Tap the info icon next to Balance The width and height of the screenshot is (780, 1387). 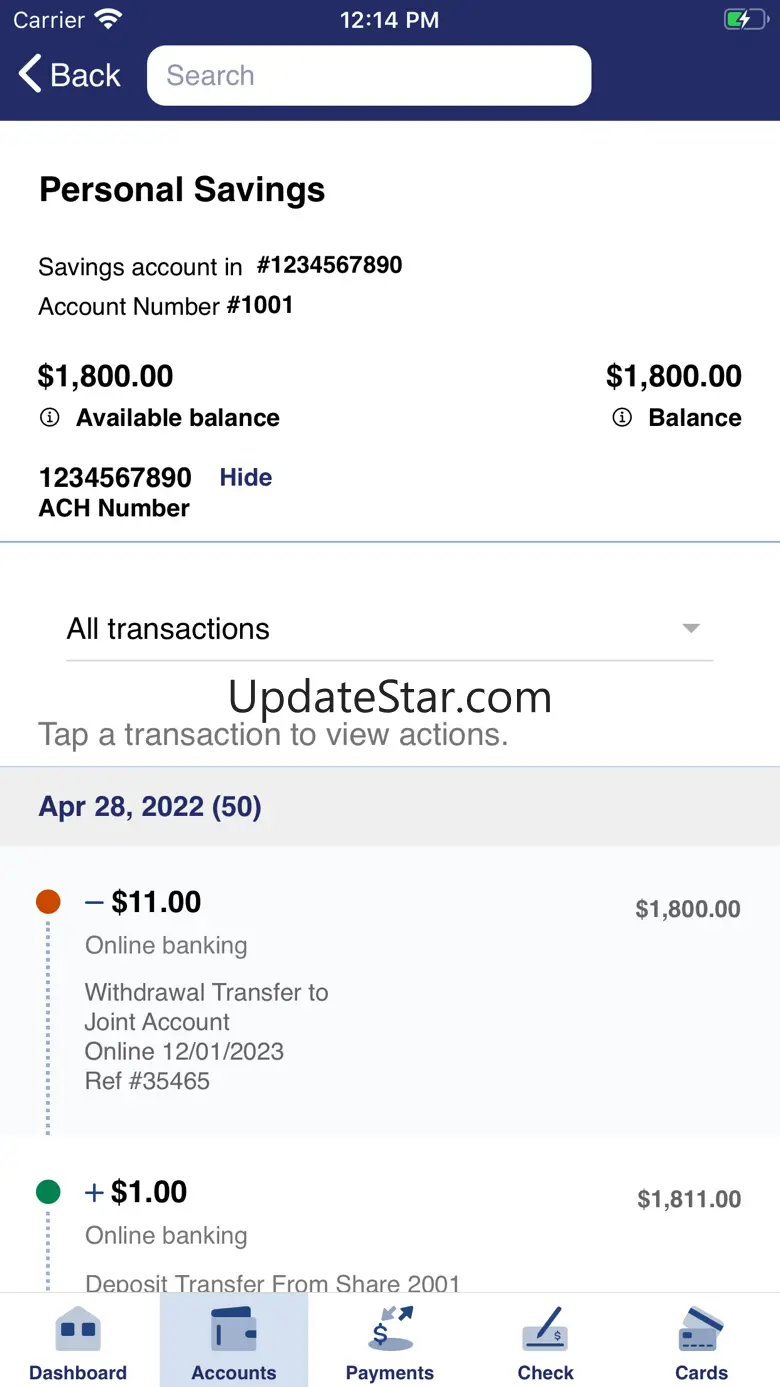coord(622,418)
